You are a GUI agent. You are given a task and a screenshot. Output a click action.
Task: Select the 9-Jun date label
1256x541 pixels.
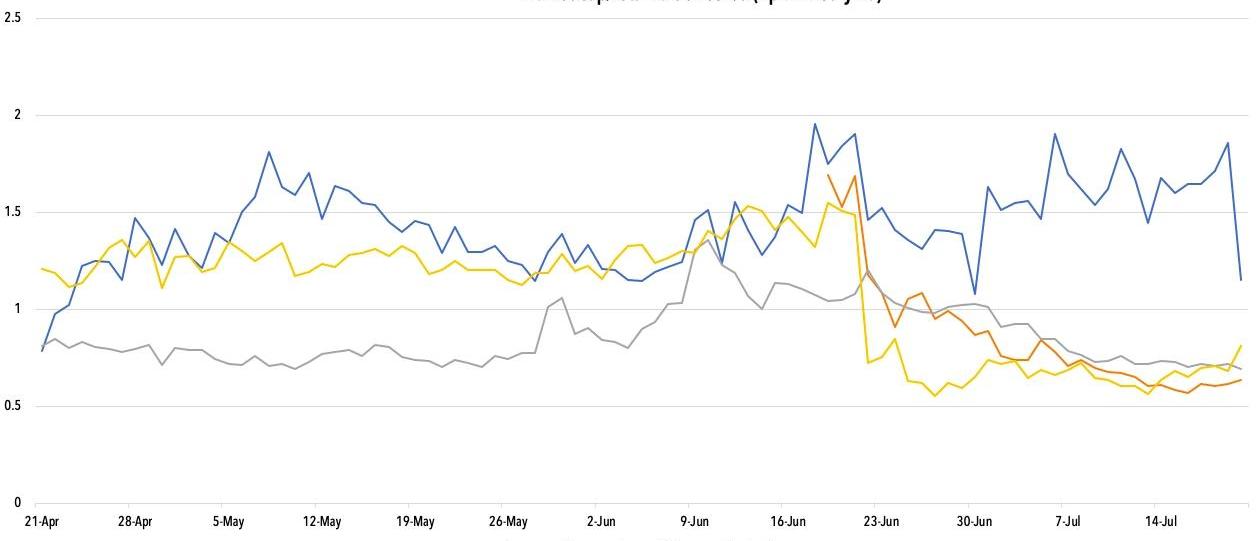click(694, 521)
